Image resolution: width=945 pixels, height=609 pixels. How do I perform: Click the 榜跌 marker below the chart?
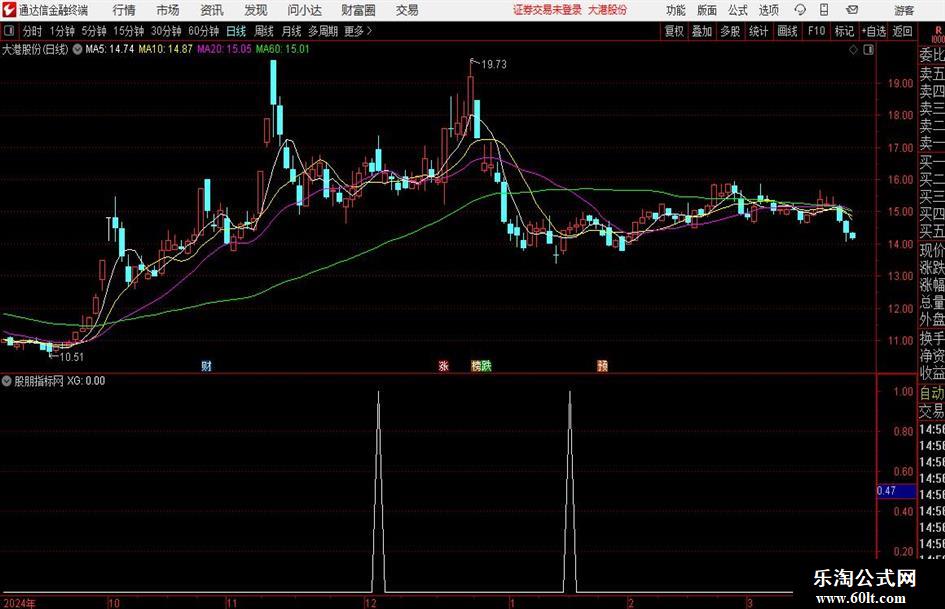point(481,365)
